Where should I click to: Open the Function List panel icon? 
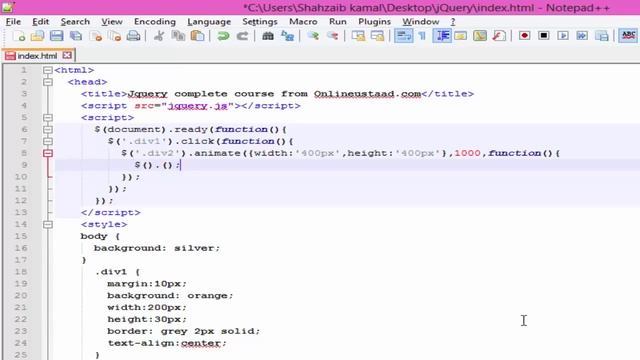pyautogui.click(x=499, y=36)
